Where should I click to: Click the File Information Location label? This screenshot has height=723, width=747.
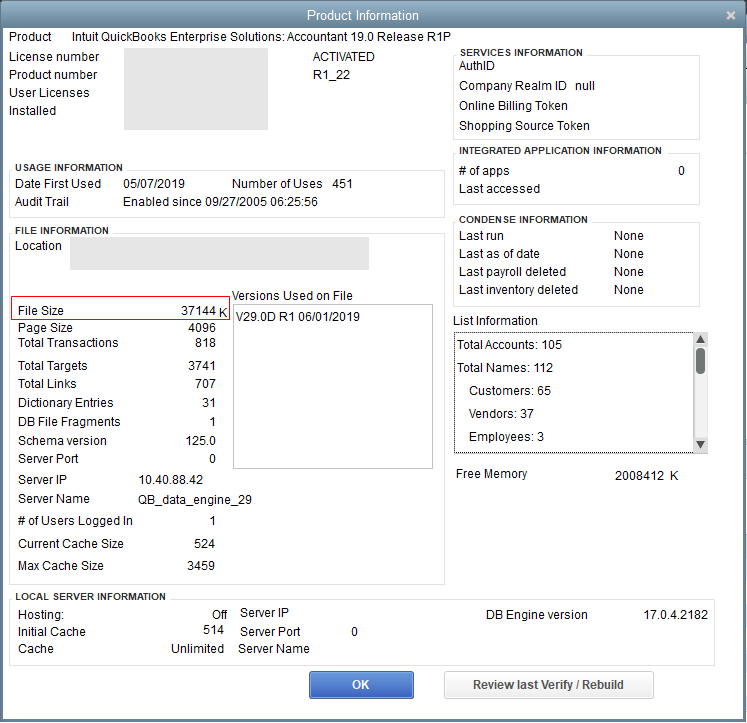coord(39,246)
